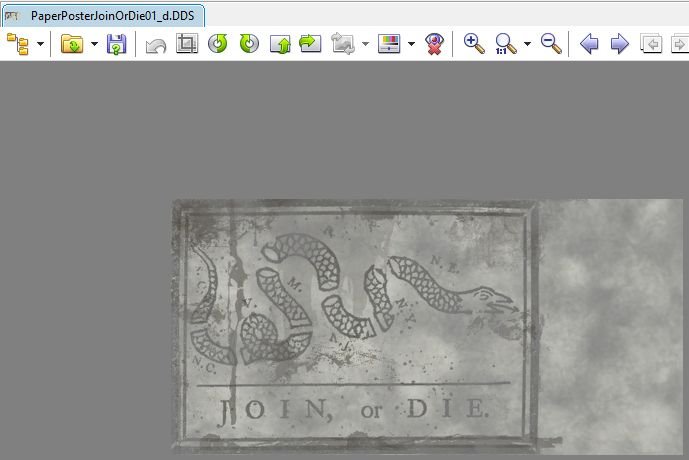Open the folder tree view icon

[x=18, y=44]
